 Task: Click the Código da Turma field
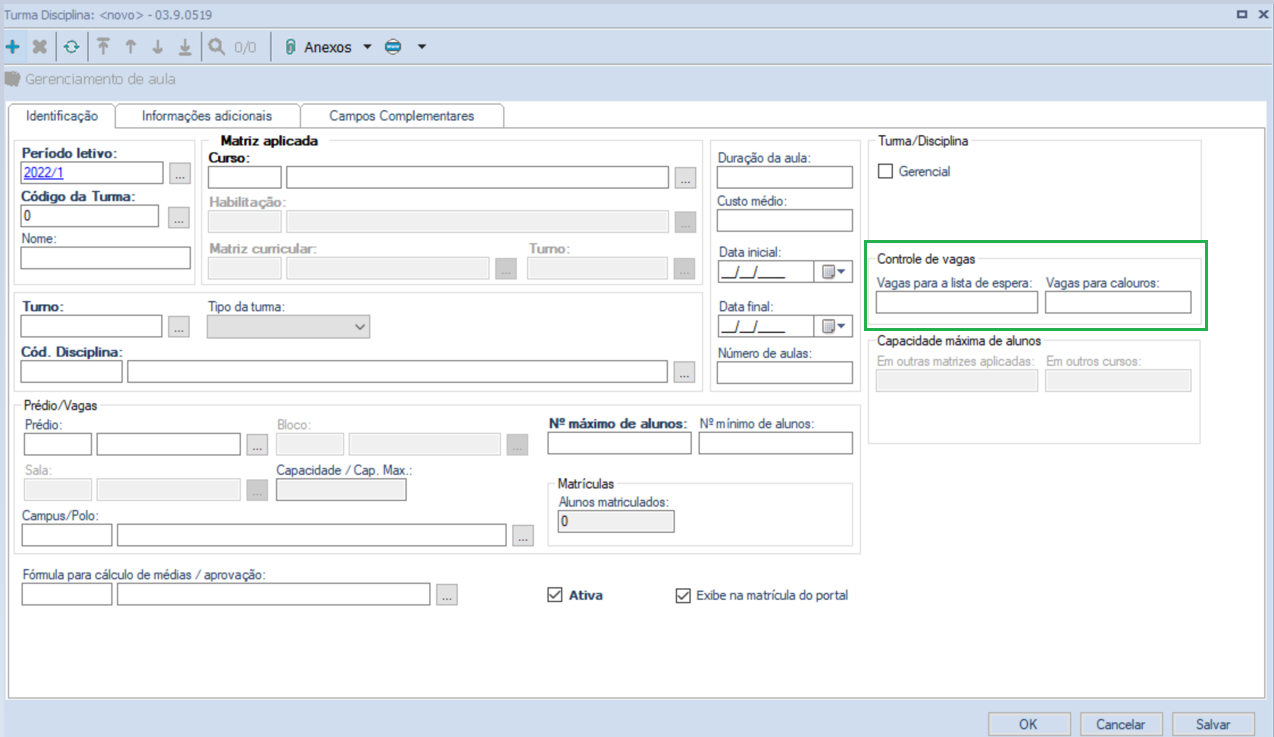click(90, 216)
